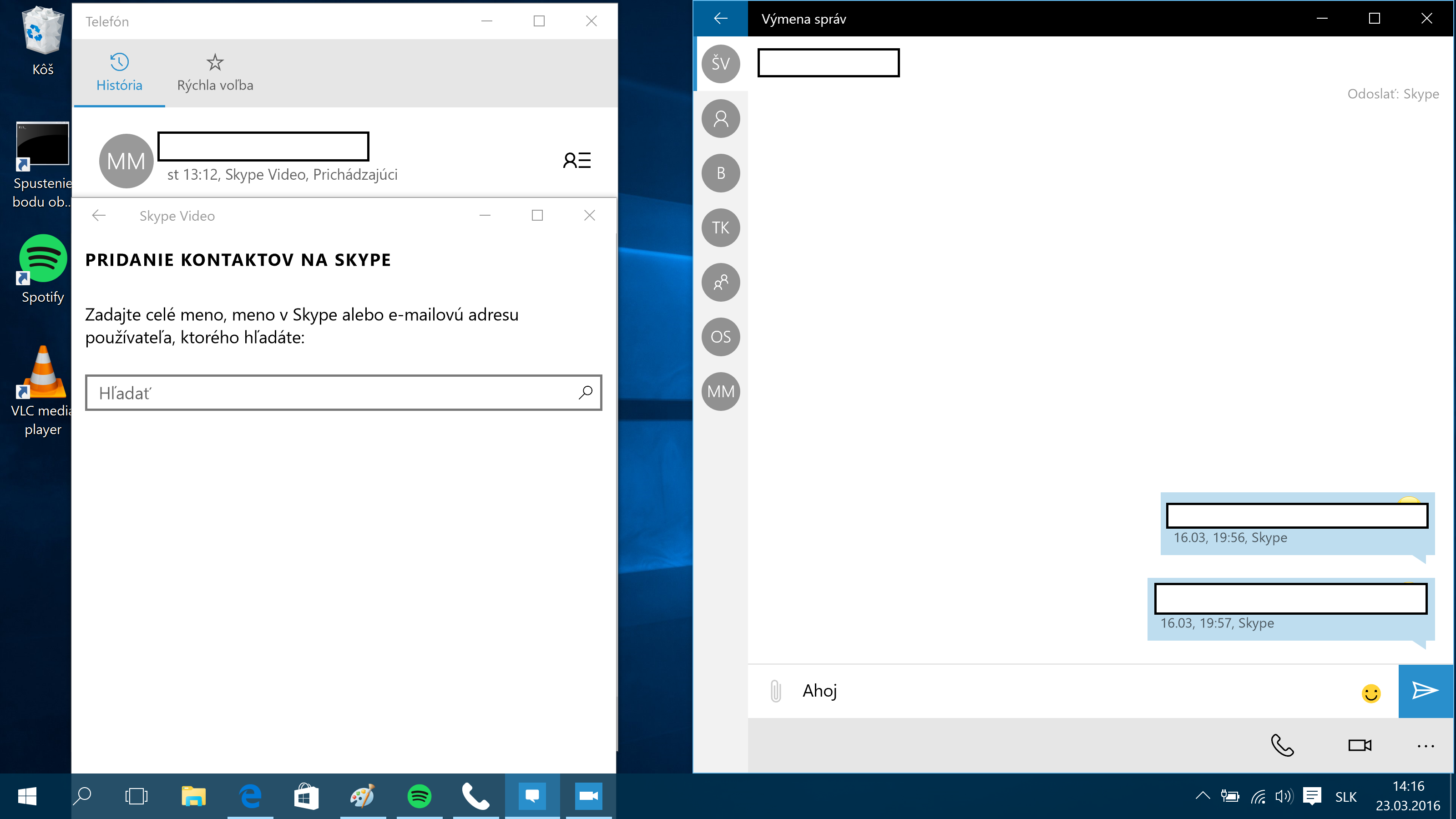The height and width of the screenshot is (819, 1456).
Task: Change input language SLK
Action: (x=1346, y=797)
